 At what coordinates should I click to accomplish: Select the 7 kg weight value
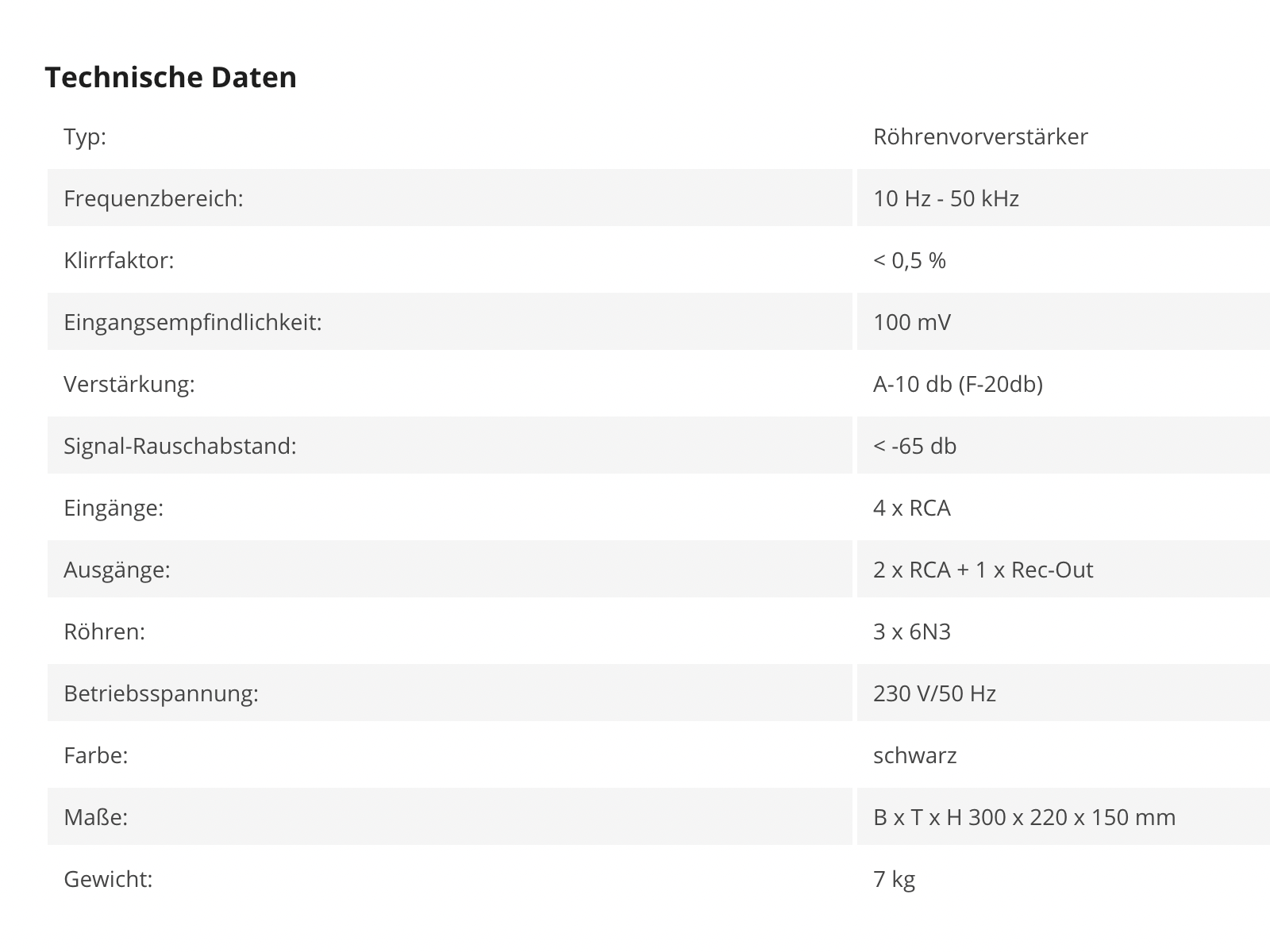tap(895, 879)
